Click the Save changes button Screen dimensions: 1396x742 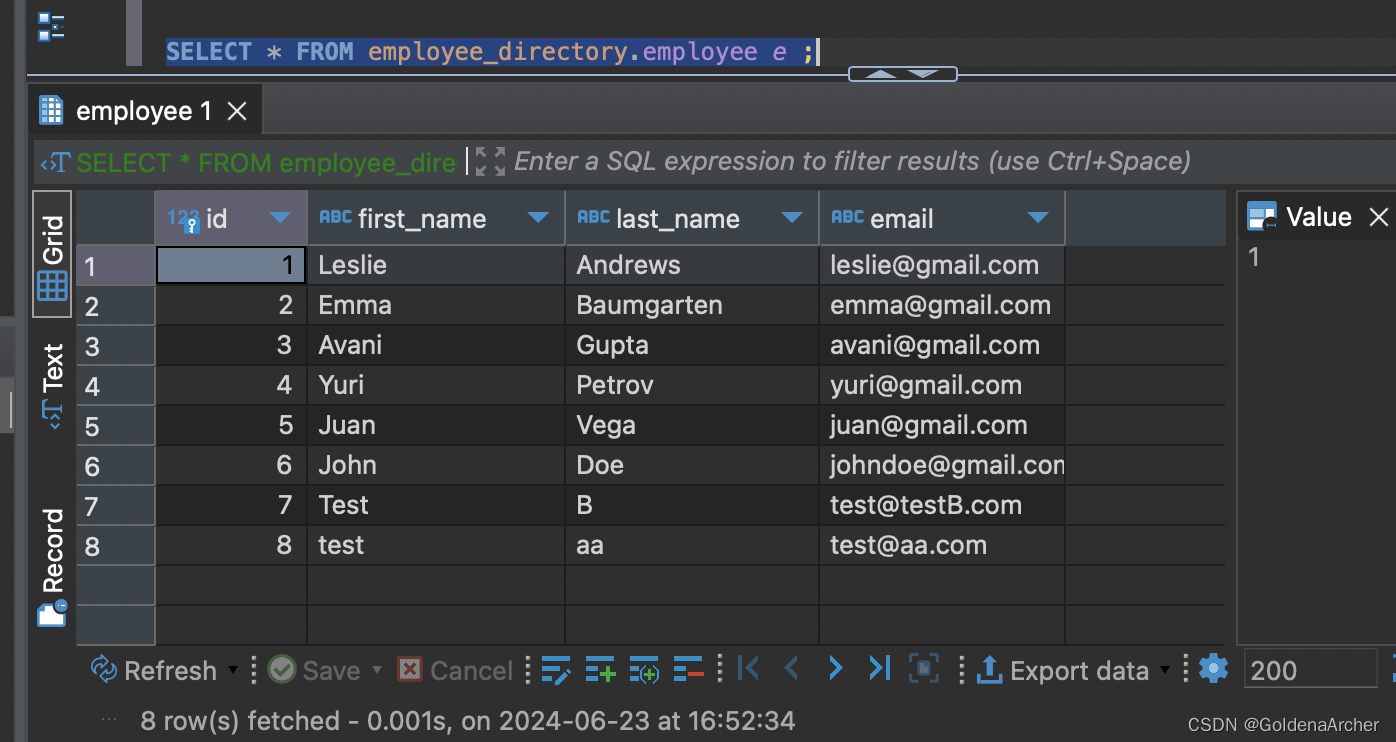(x=314, y=669)
